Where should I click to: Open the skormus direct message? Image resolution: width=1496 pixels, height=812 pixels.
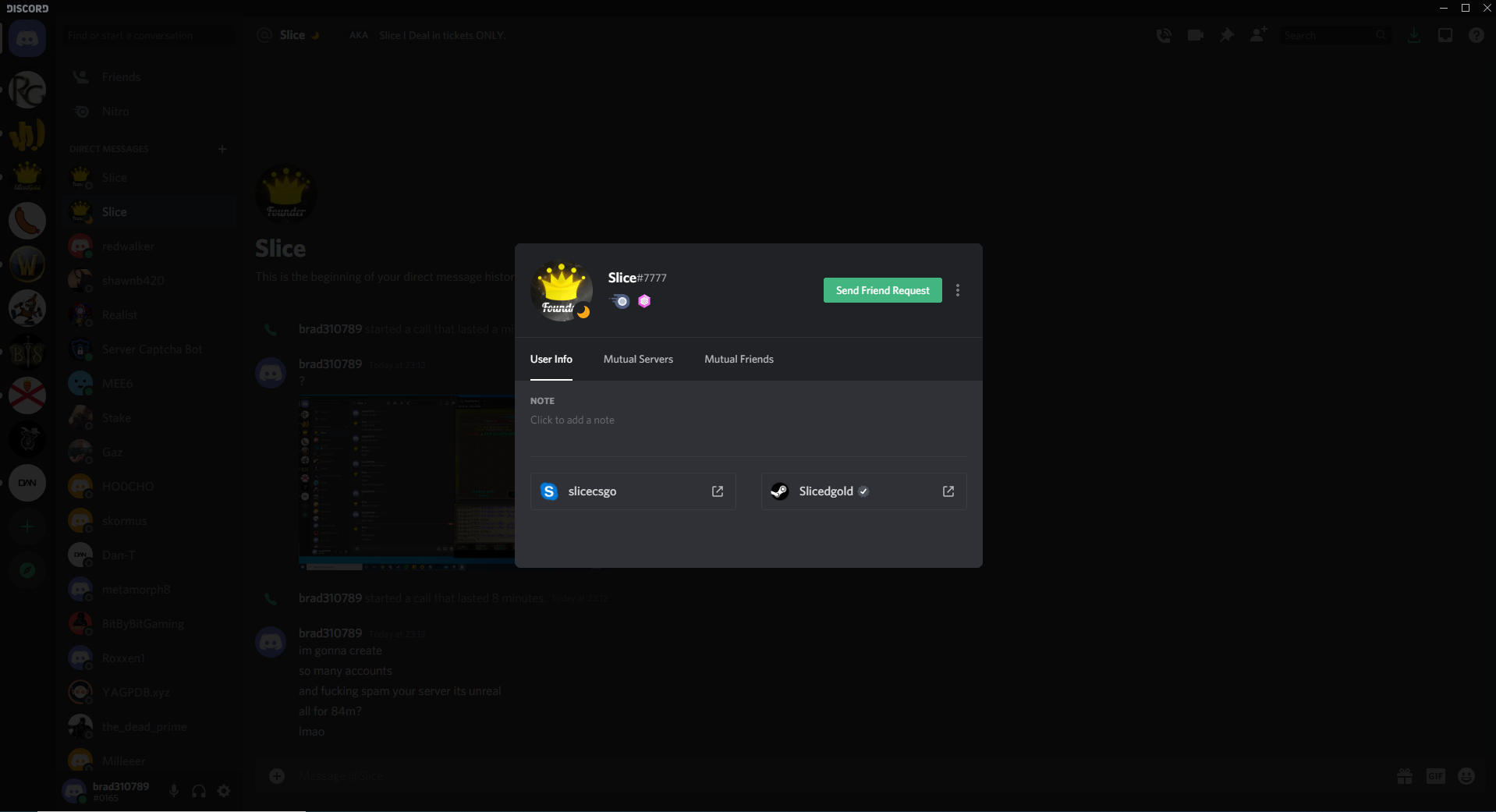[x=149, y=521]
